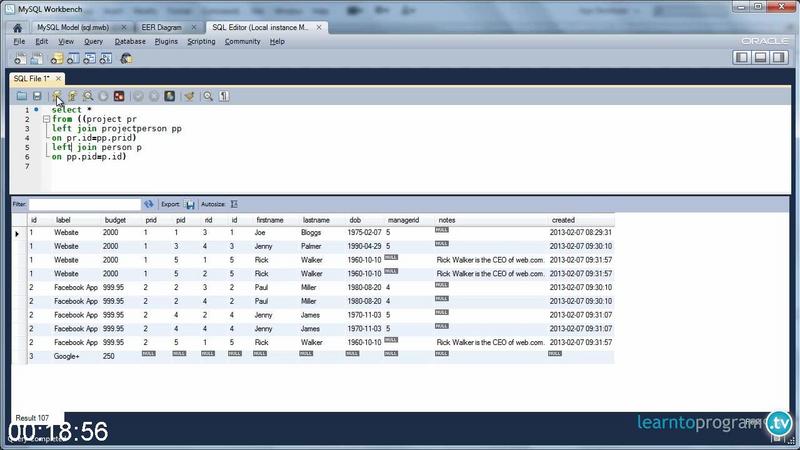This screenshot has height=450, width=800.
Task: Open the View menu
Action: coord(66,41)
